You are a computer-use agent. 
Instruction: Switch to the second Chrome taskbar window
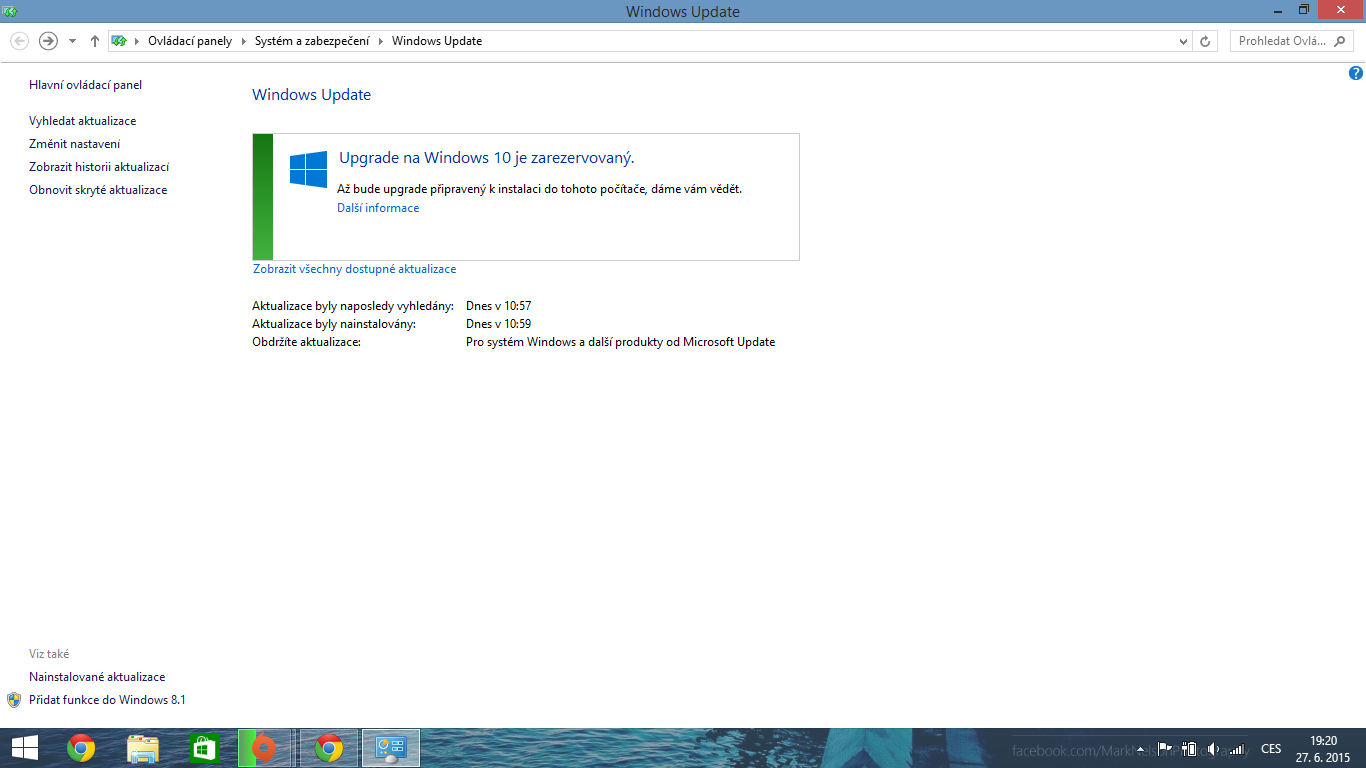[x=328, y=748]
